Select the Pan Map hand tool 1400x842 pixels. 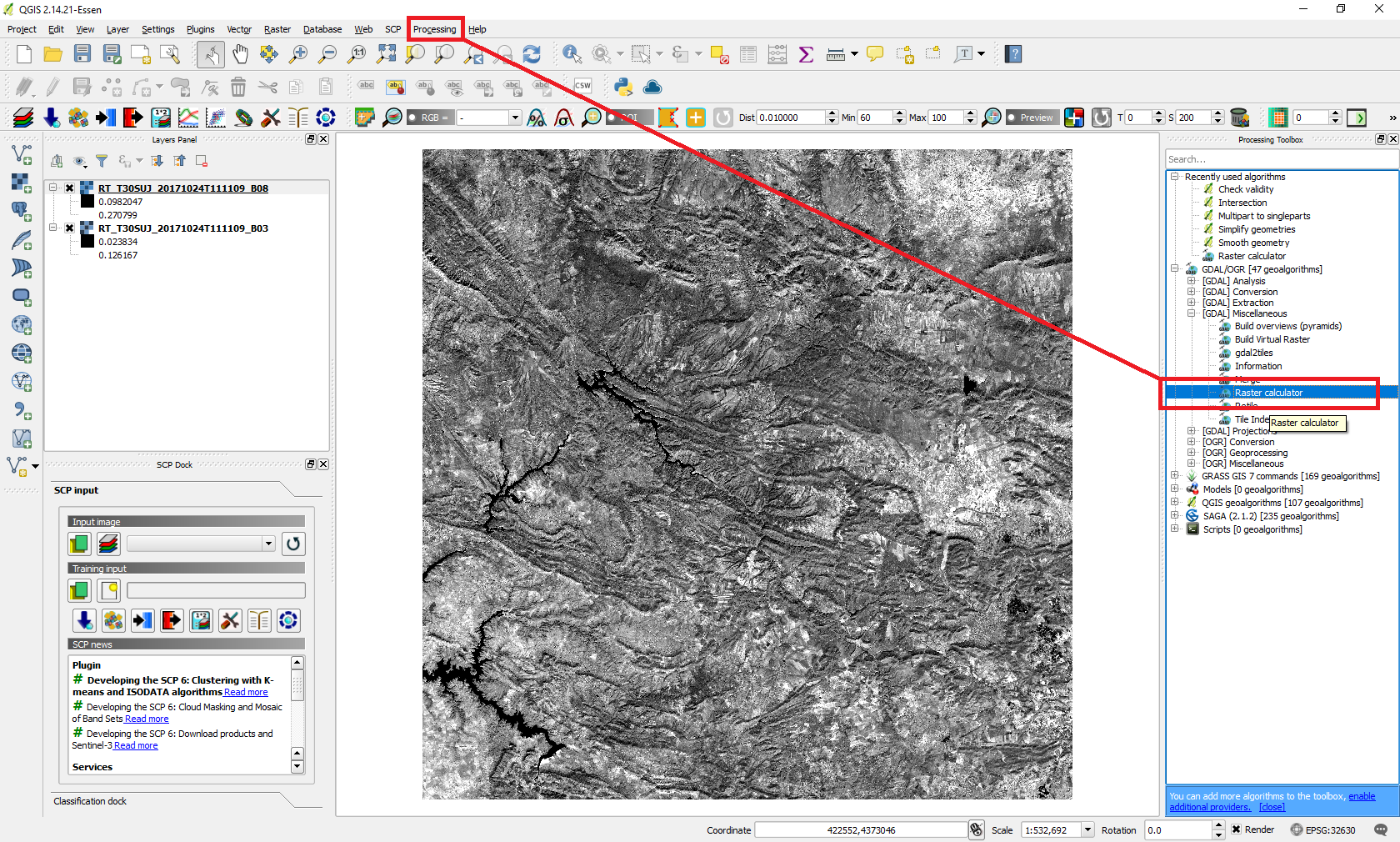pyautogui.click(x=240, y=54)
